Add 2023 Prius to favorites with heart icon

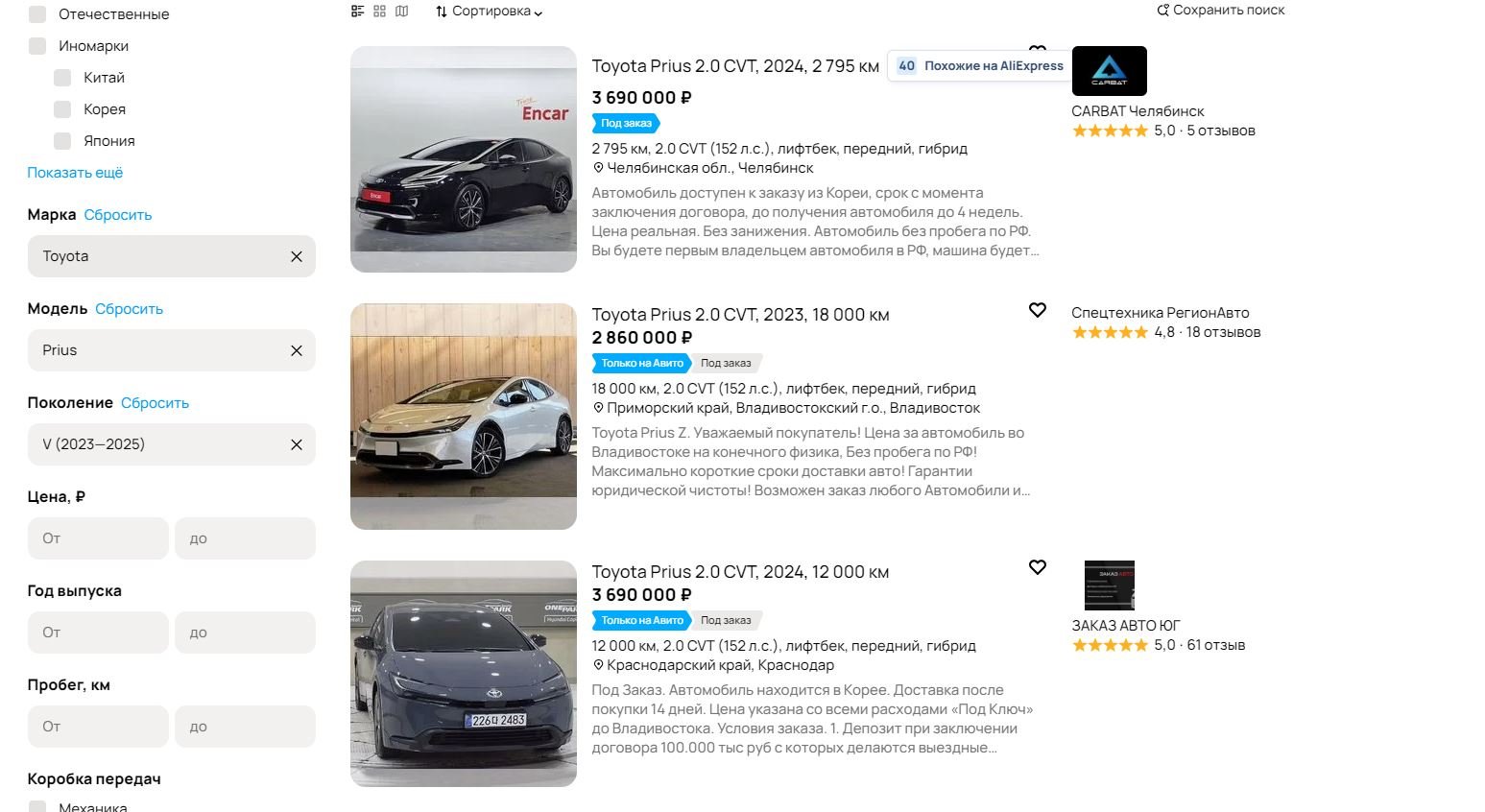1038,310
